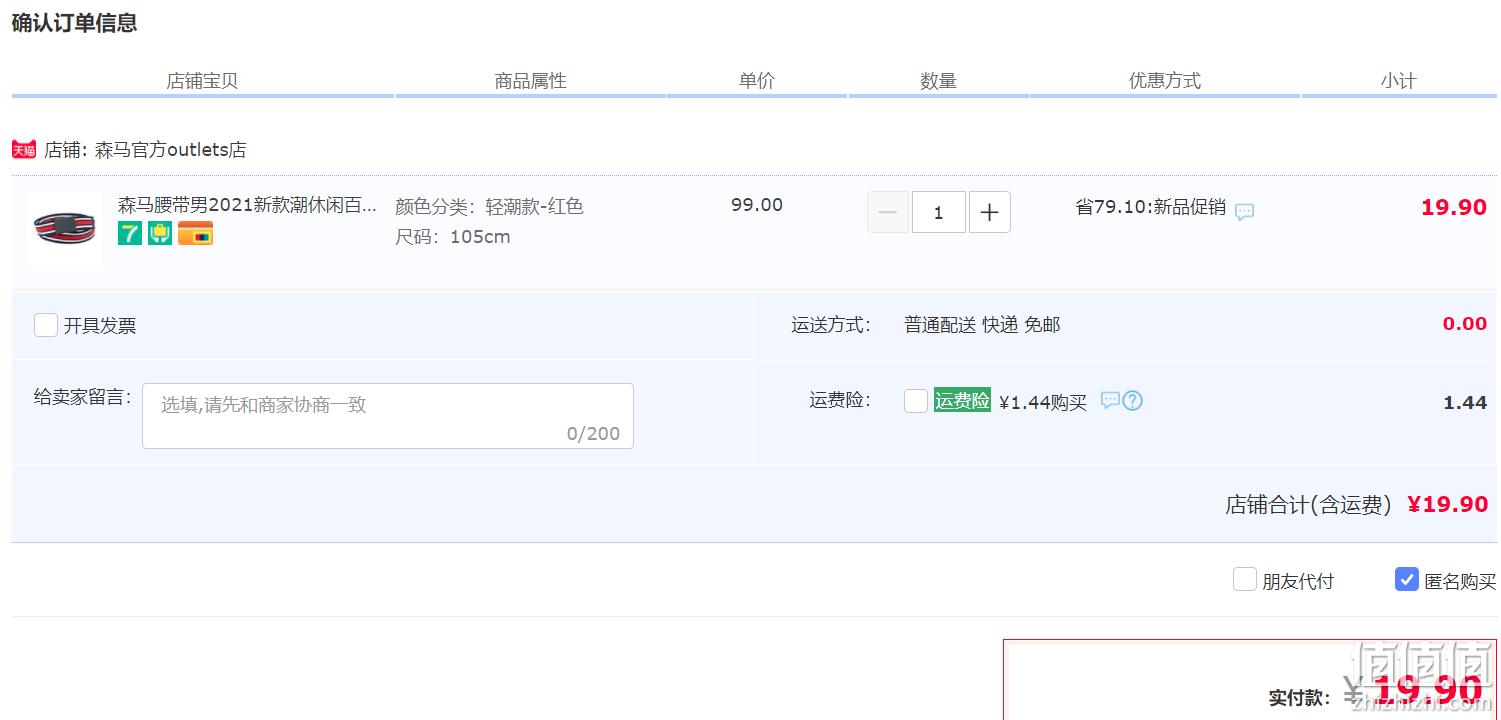1501x720 pixels.
Task: Click the 优惠方式 column header
Action: point(1165,81)
